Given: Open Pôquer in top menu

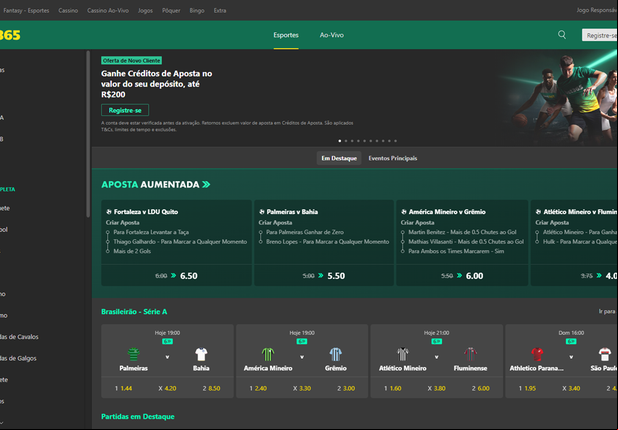Looking at the screenshot, I should point(171,11).
